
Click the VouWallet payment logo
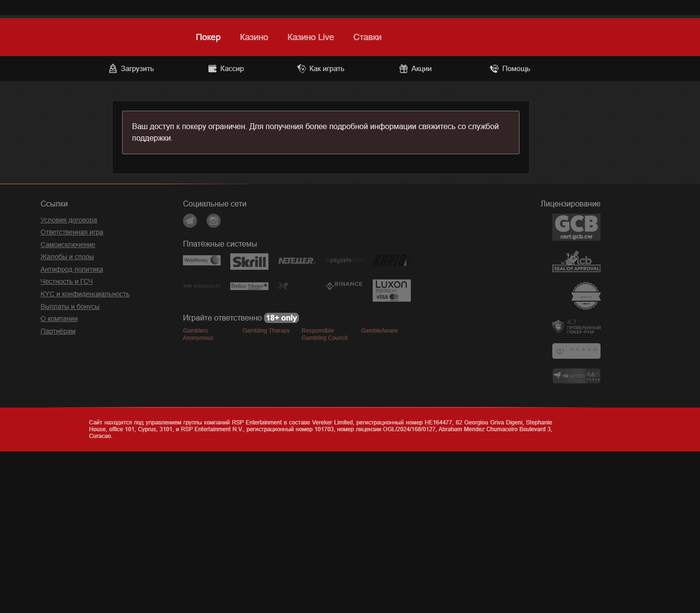[x=202, y=286]
